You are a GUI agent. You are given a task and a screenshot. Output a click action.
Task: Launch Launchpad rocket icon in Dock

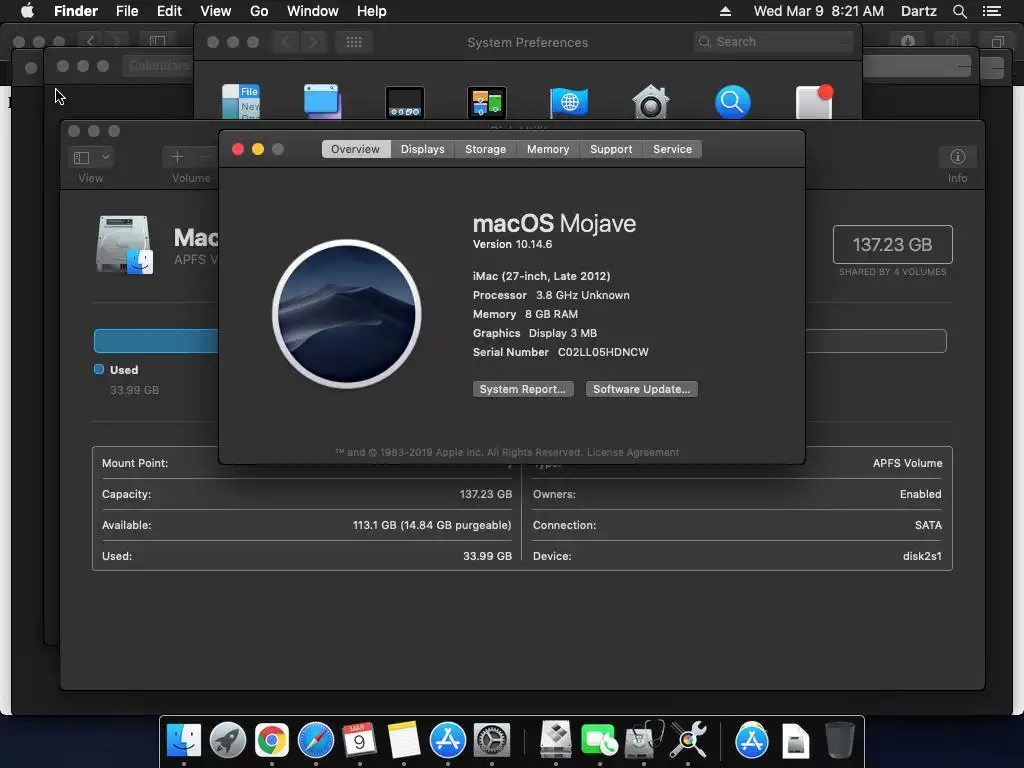pos(227,740)
